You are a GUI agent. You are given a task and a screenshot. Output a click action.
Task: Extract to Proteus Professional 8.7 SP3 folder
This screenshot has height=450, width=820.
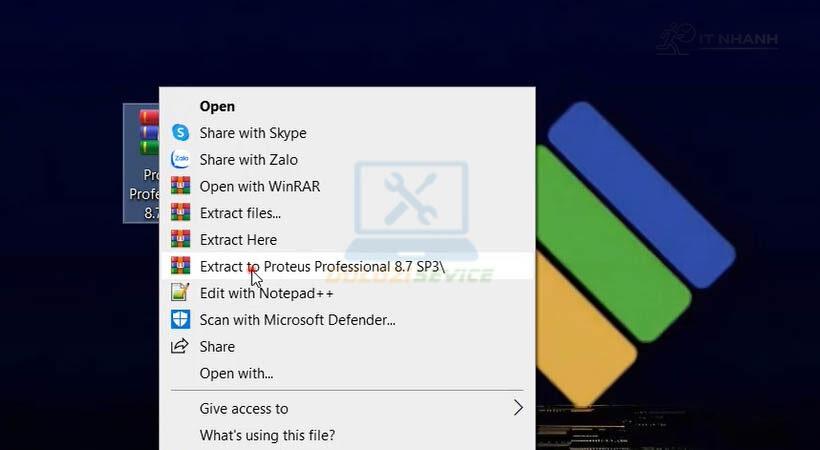pyautogui.click(x=322, y=266)
